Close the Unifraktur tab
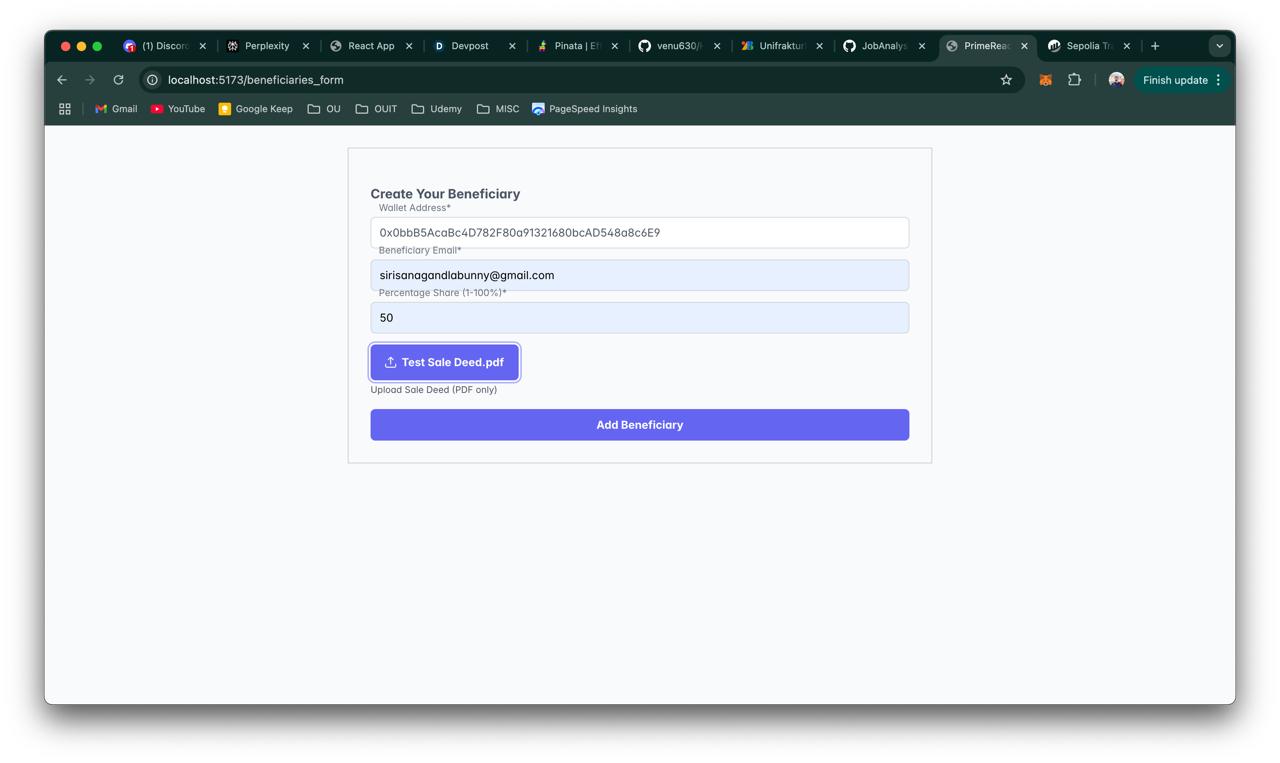Screen dimensions: 1280x763 pyautogui.click(x=820, y=46)
